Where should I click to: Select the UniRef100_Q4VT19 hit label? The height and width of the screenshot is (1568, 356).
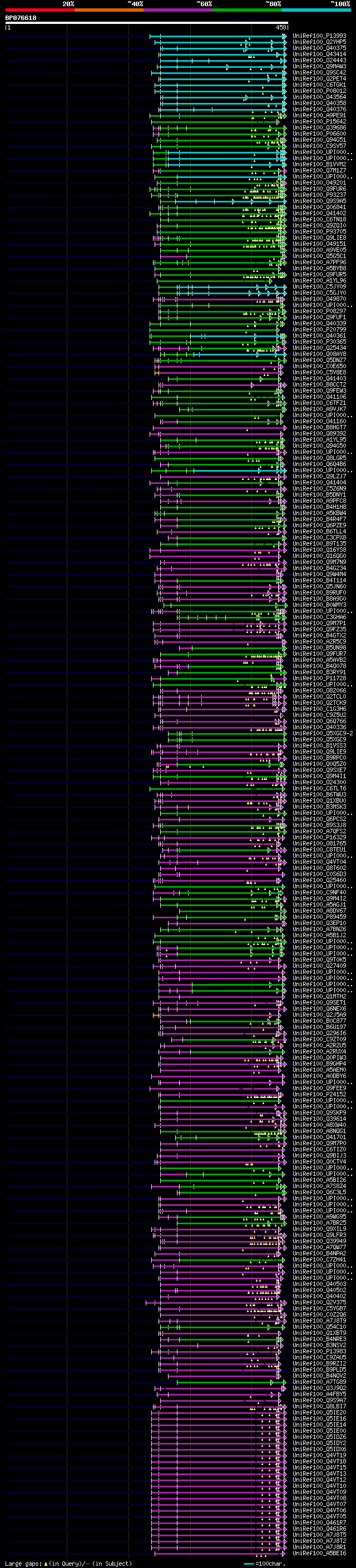(319, 1455)
